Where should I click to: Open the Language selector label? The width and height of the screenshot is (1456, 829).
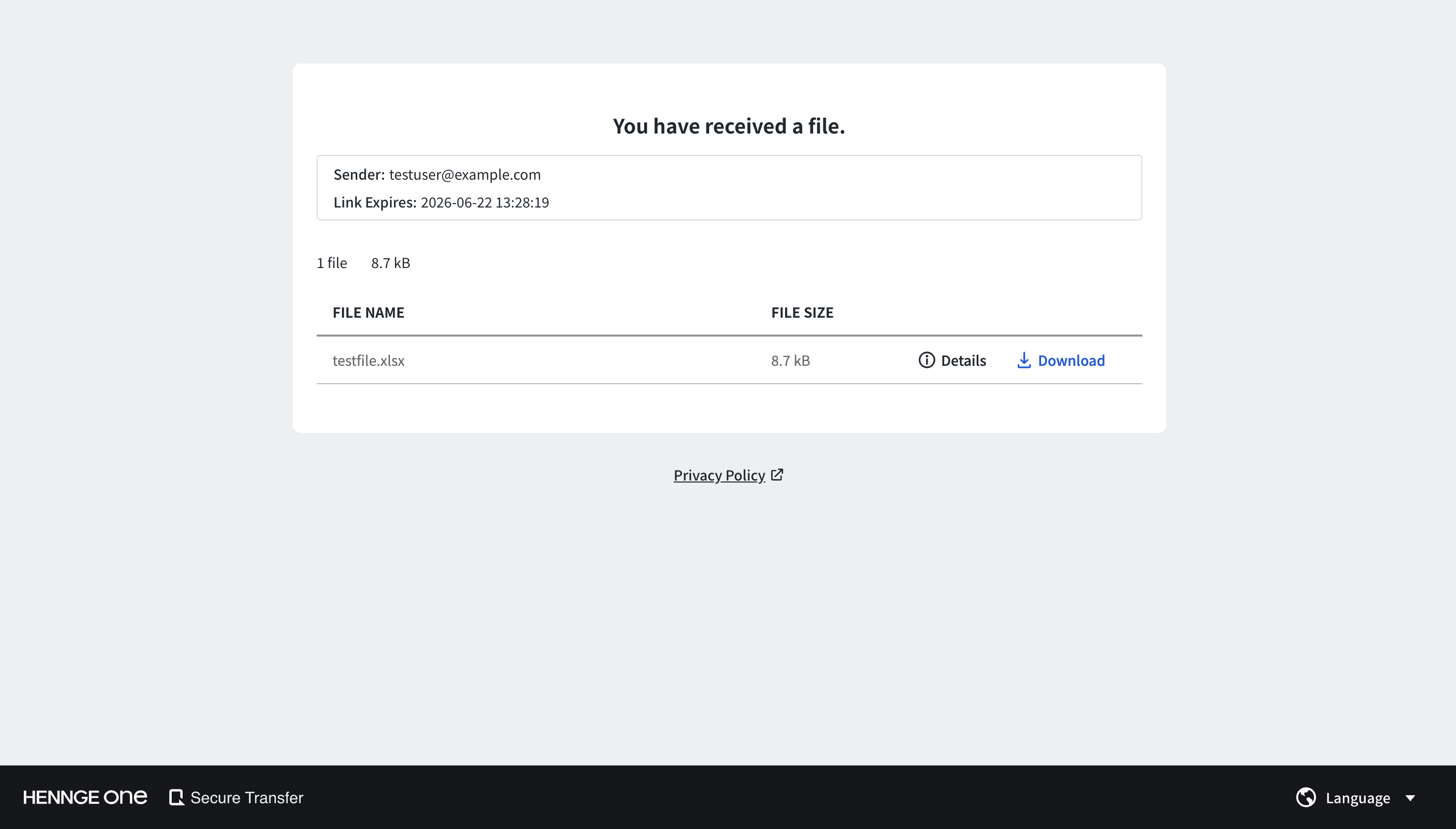tap(1358, 798)
